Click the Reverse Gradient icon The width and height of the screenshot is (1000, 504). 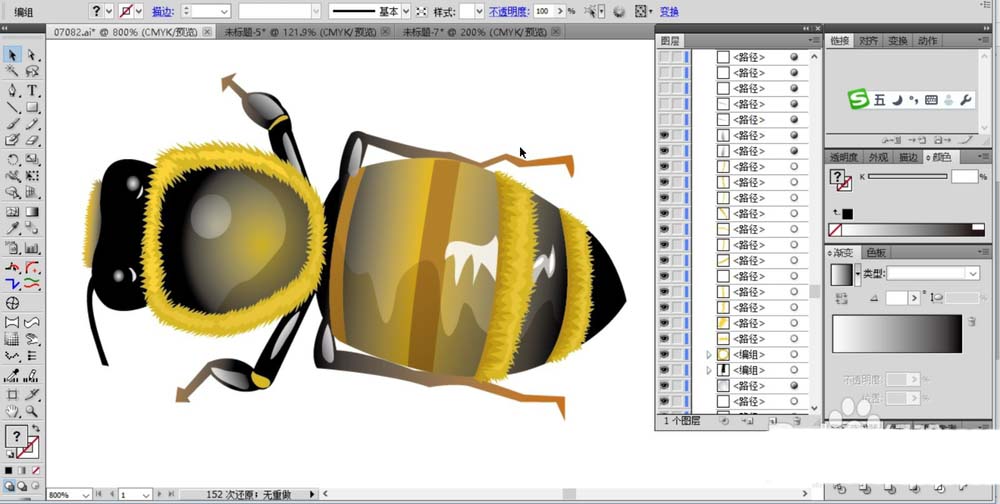tap(840, 298)
